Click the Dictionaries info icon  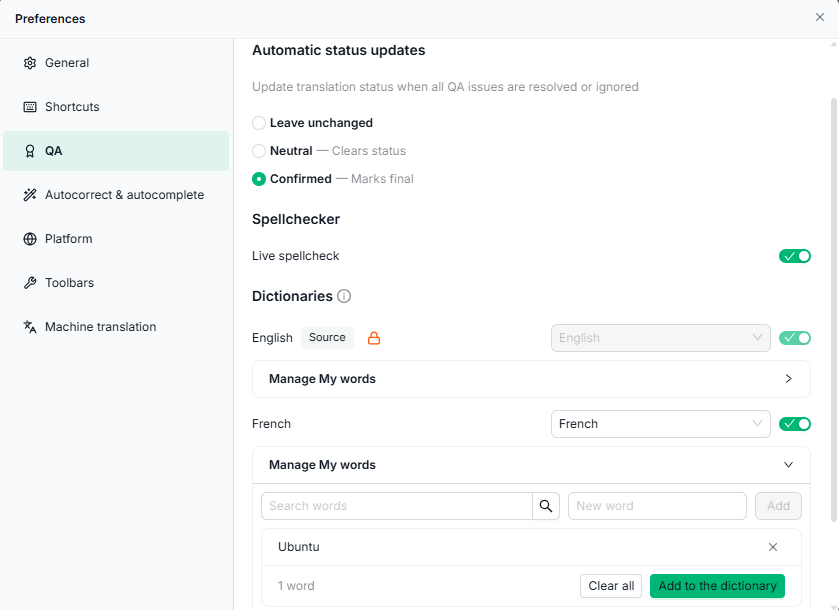point(344,296)
